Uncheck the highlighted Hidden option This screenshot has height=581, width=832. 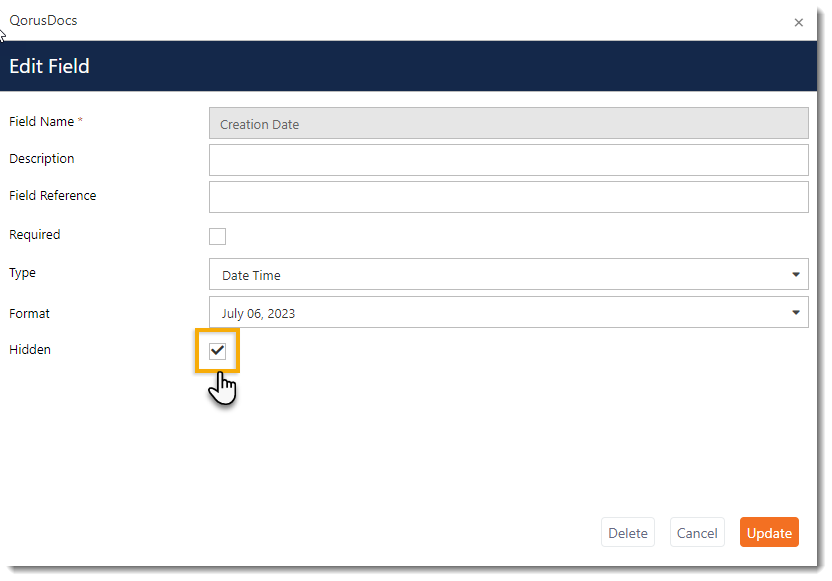(x=217, y=350)
